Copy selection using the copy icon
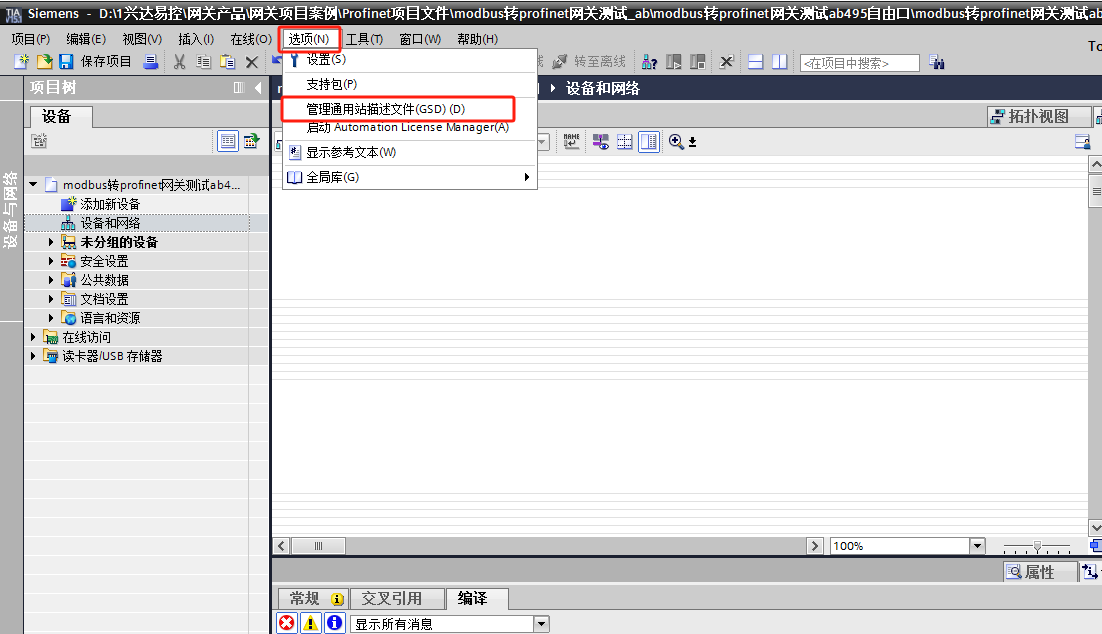The width and height of the screenshot is (1102, 634). tap(203, 62)
